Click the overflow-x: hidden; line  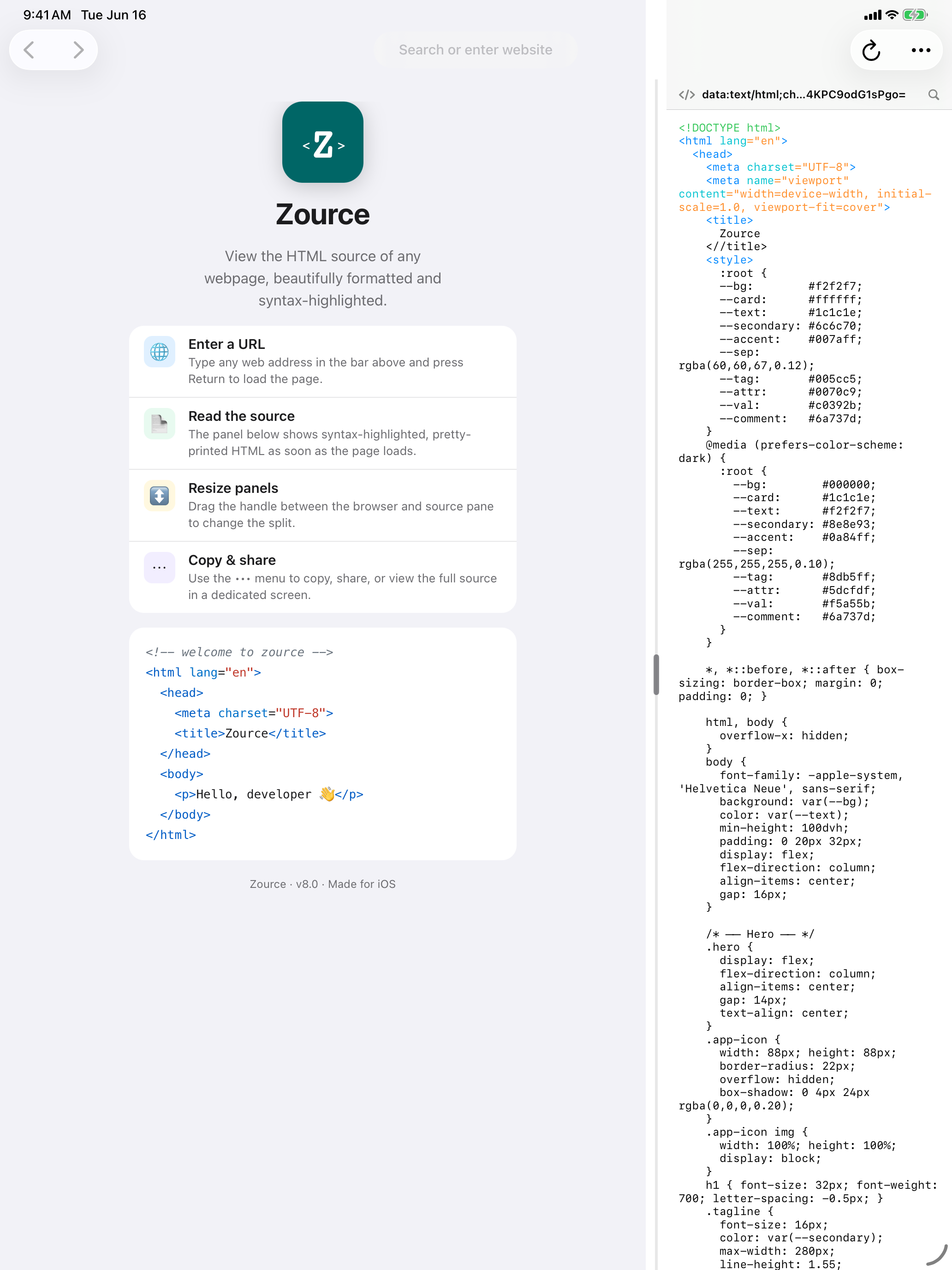(784, 736)
